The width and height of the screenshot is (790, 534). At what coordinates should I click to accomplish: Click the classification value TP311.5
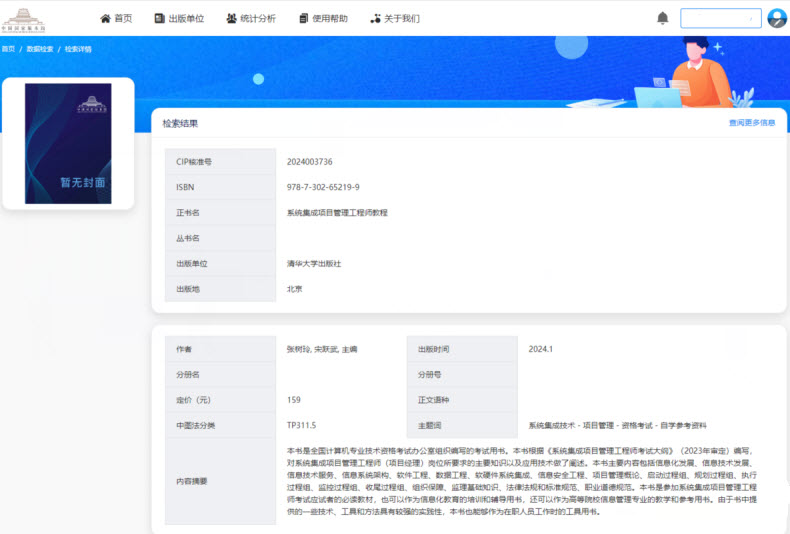[x=301, y=425]
